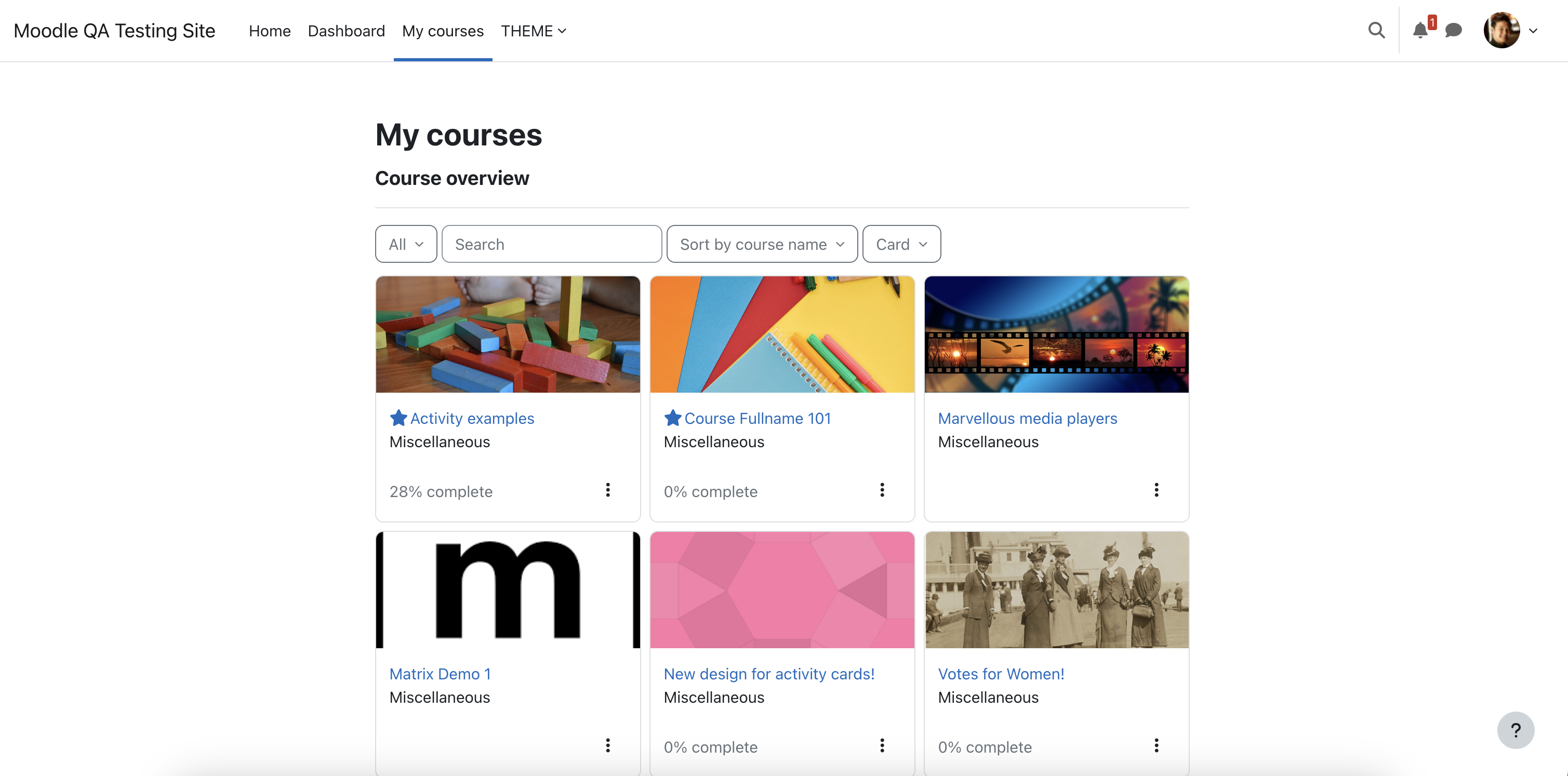Select My courses tab in navigation

click(443, 31)
